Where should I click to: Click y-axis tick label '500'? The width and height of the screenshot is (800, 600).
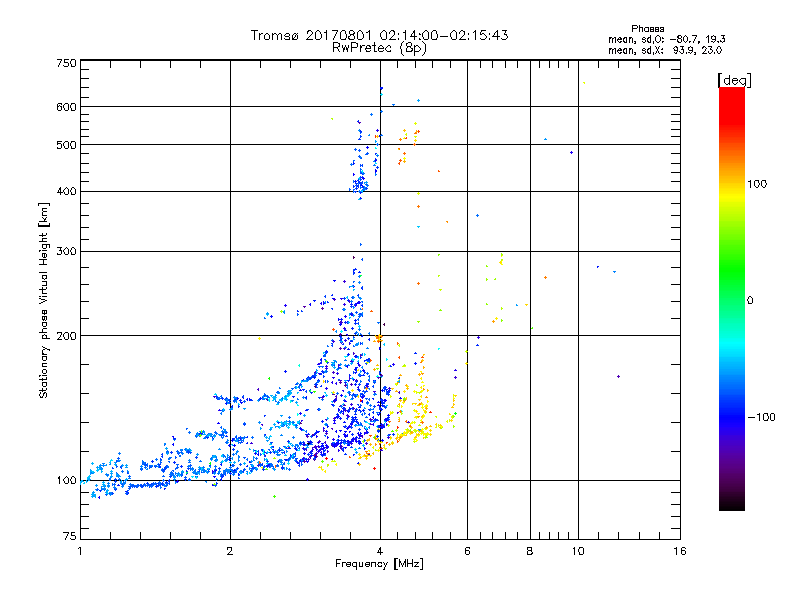[x=67, y=145]
